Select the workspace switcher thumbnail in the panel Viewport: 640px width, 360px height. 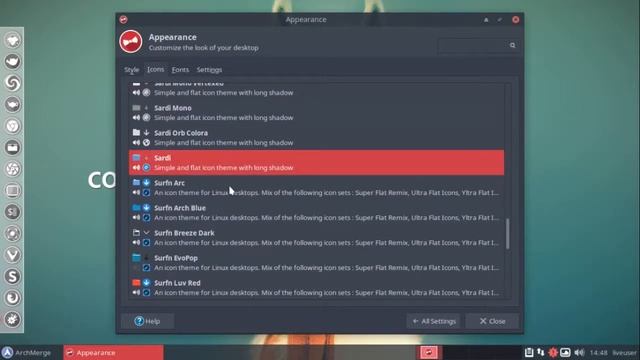click(429, 352)
